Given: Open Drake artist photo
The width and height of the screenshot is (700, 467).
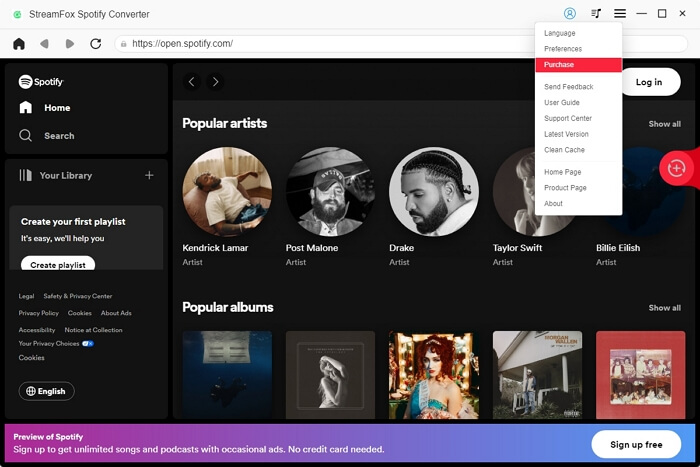Looking at the screenshot, I should [x=434, y=192].
